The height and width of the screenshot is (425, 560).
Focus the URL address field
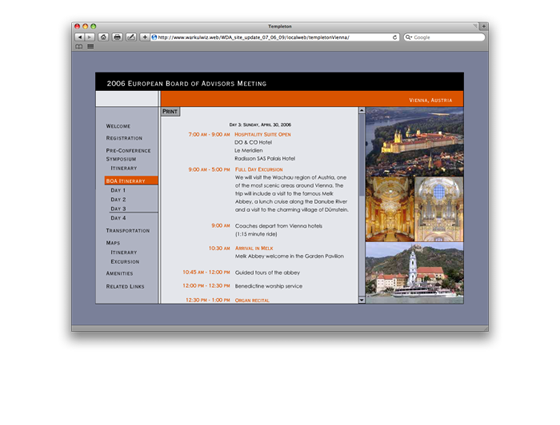coord(274,37)
